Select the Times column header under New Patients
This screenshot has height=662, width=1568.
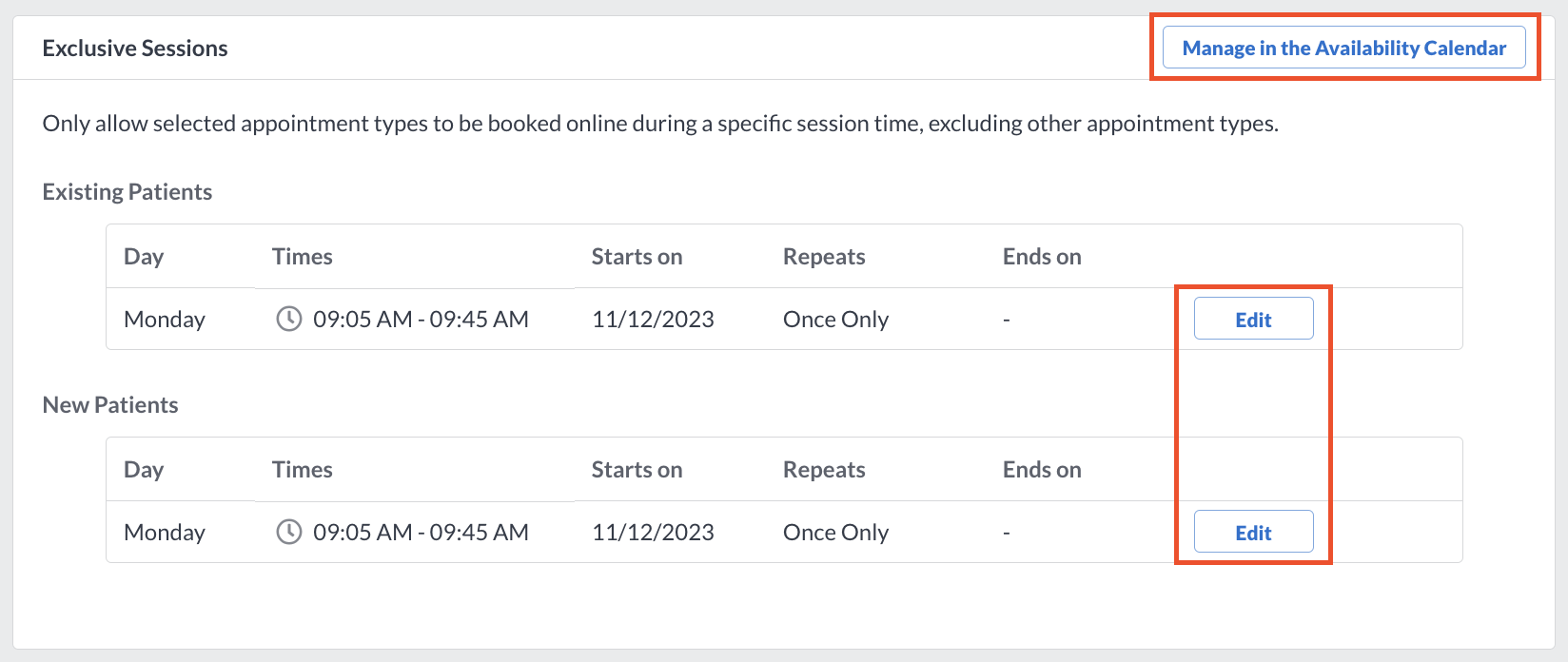pyautogui.click(x=303, y=470)
